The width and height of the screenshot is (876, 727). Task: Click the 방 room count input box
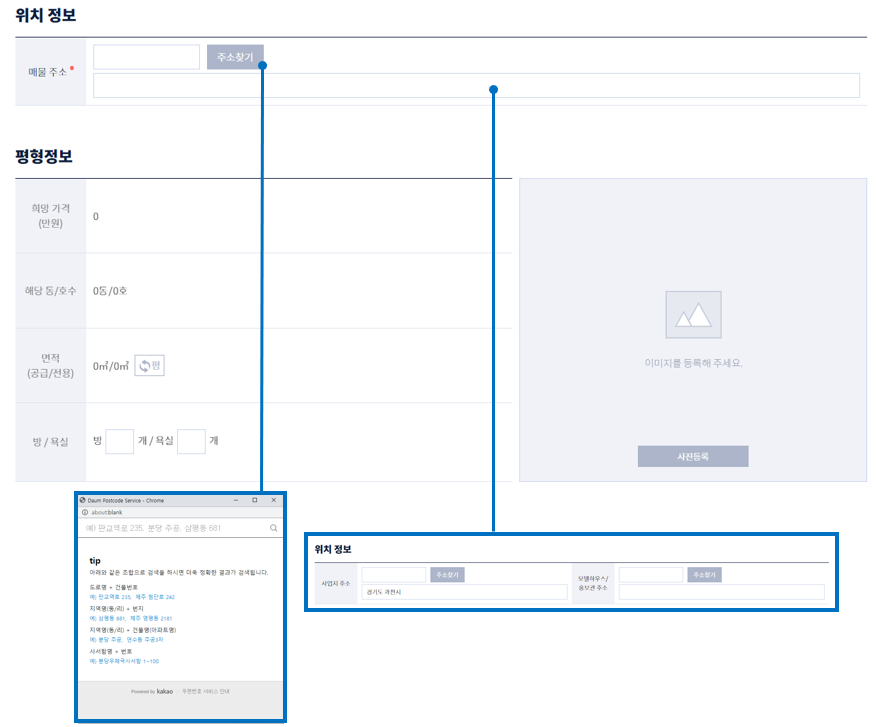pyautogui.click(x=119, y=441)
